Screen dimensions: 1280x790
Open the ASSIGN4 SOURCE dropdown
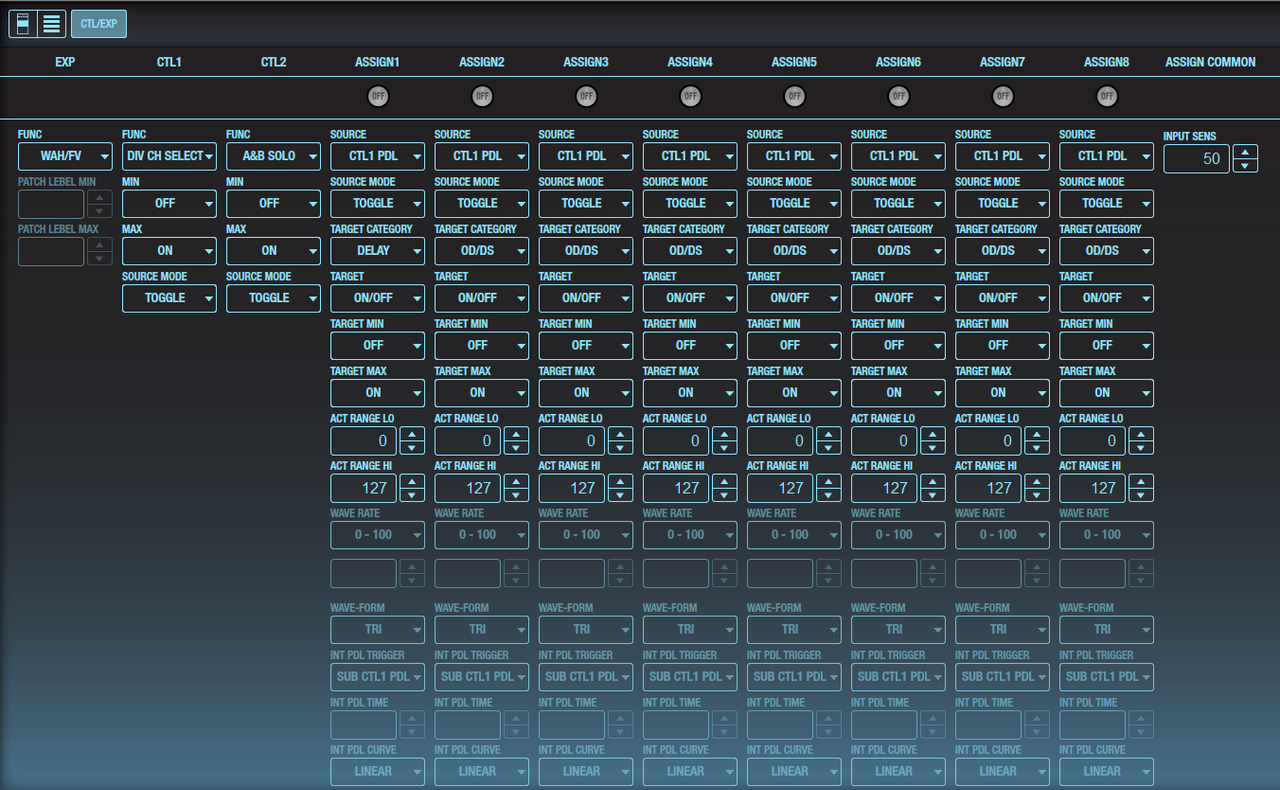point(690,156)
